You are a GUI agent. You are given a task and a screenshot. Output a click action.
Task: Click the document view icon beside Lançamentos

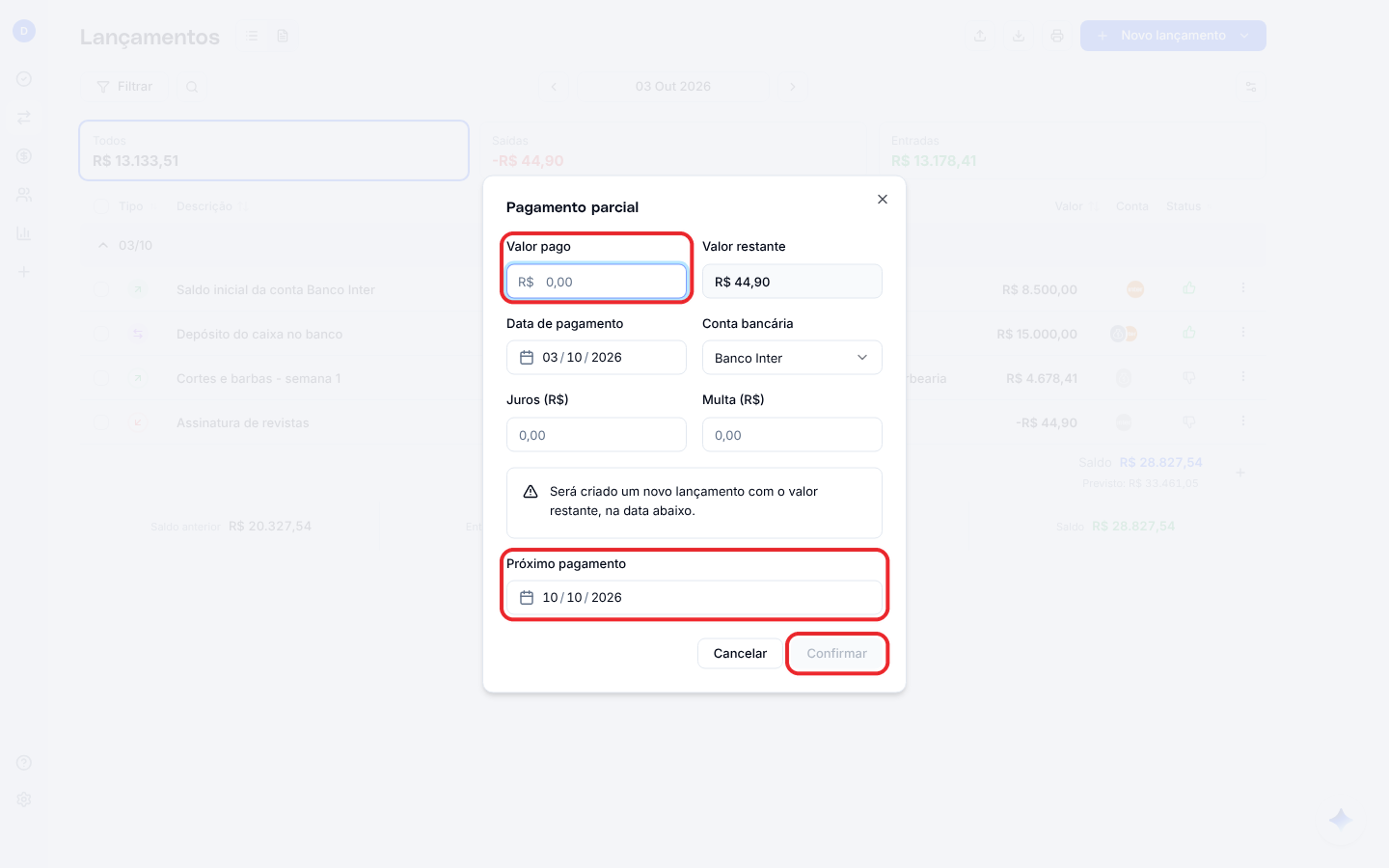coord(283,36)
